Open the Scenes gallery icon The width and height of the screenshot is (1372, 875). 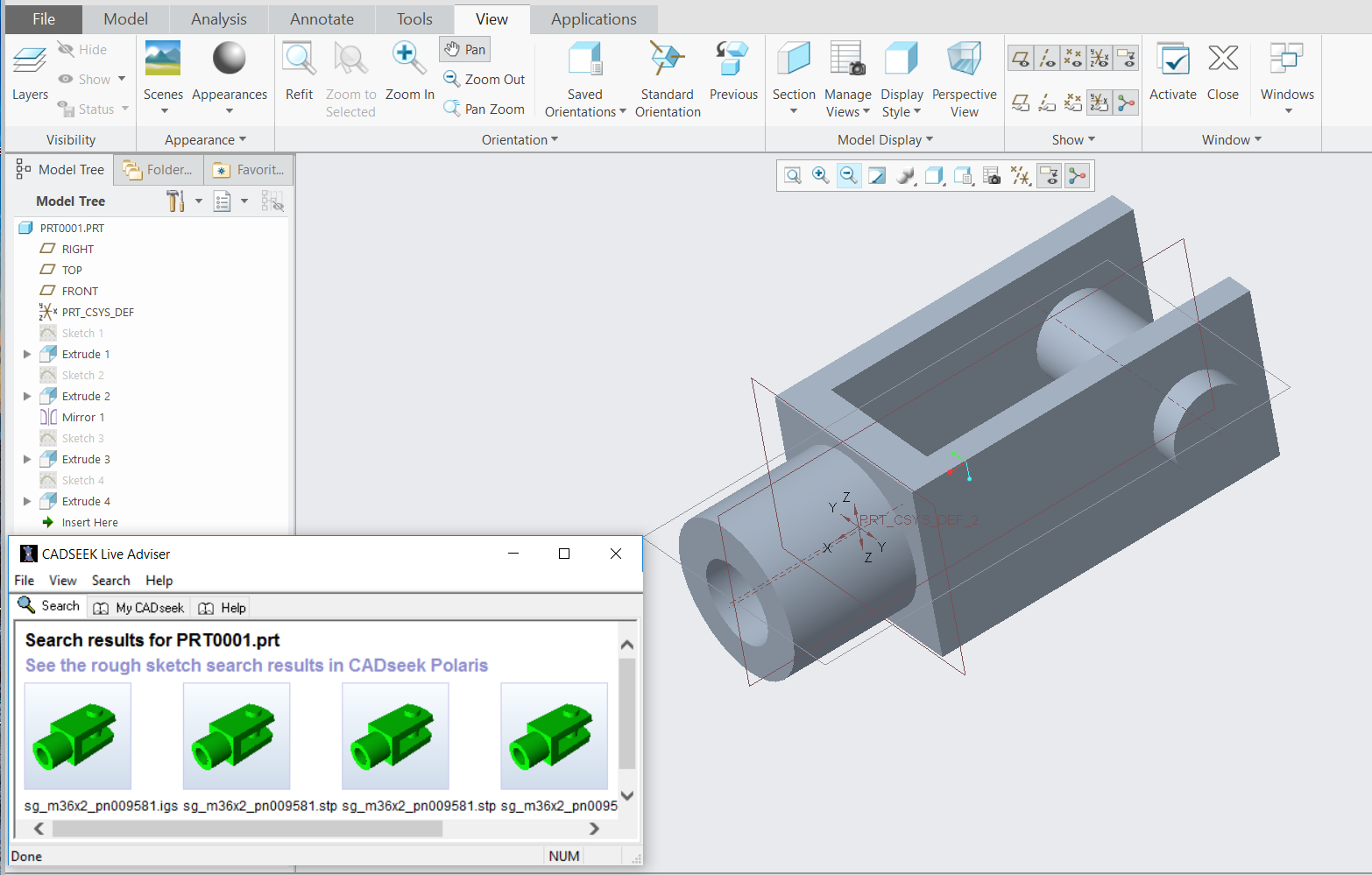point(163,60)
